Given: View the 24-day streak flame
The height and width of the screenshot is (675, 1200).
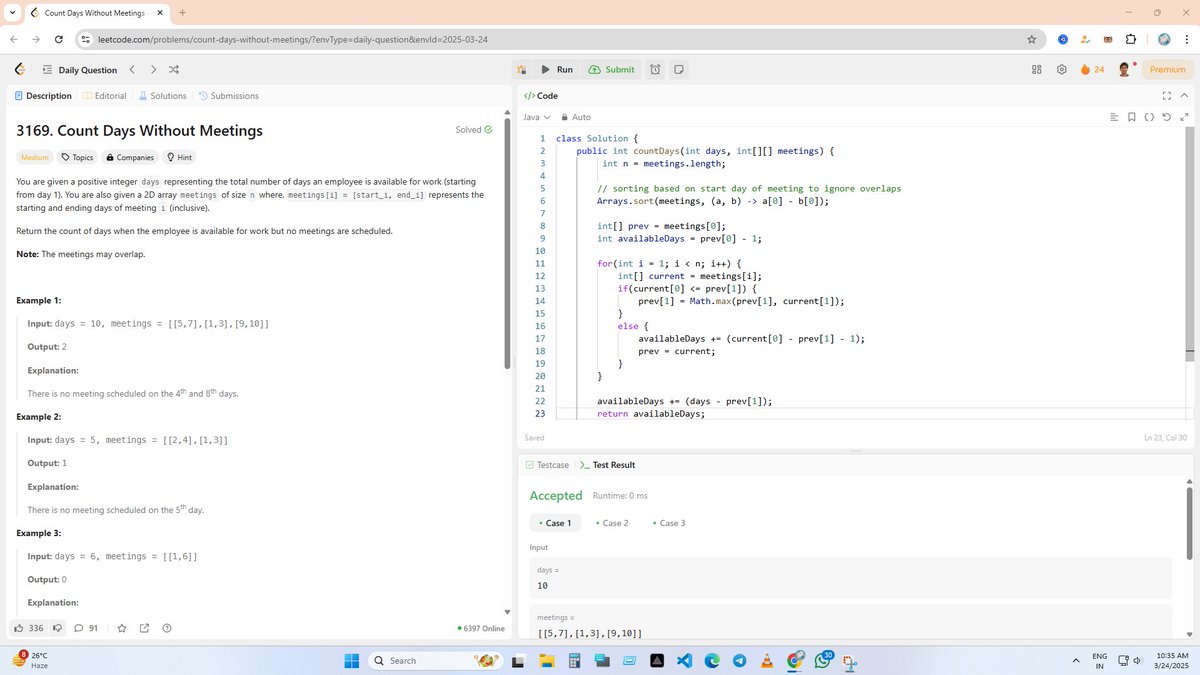Looking at the screenshot, I should (1092, 70).
